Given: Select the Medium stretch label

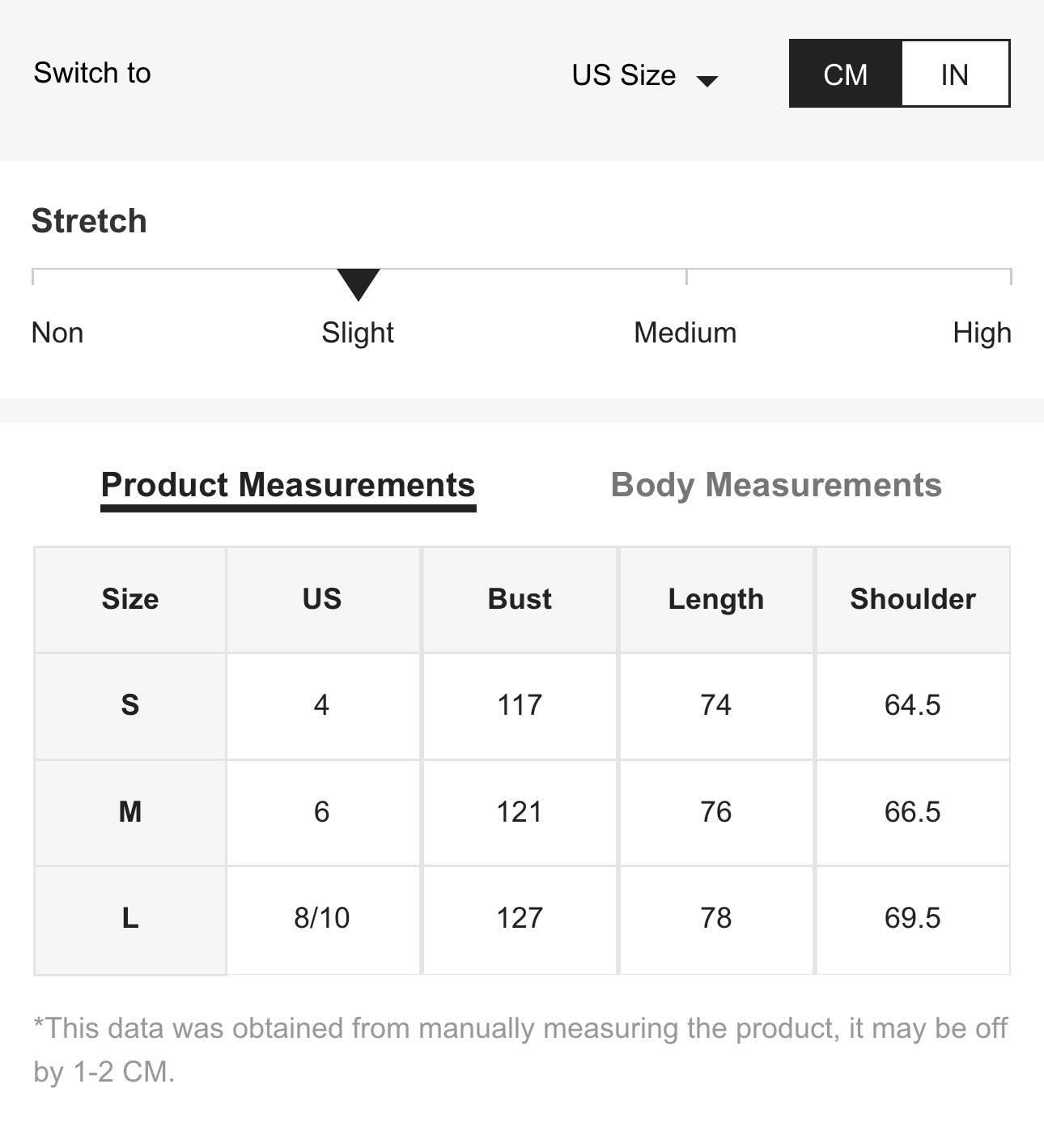Looking at the screenshot, I should (685, 333).
